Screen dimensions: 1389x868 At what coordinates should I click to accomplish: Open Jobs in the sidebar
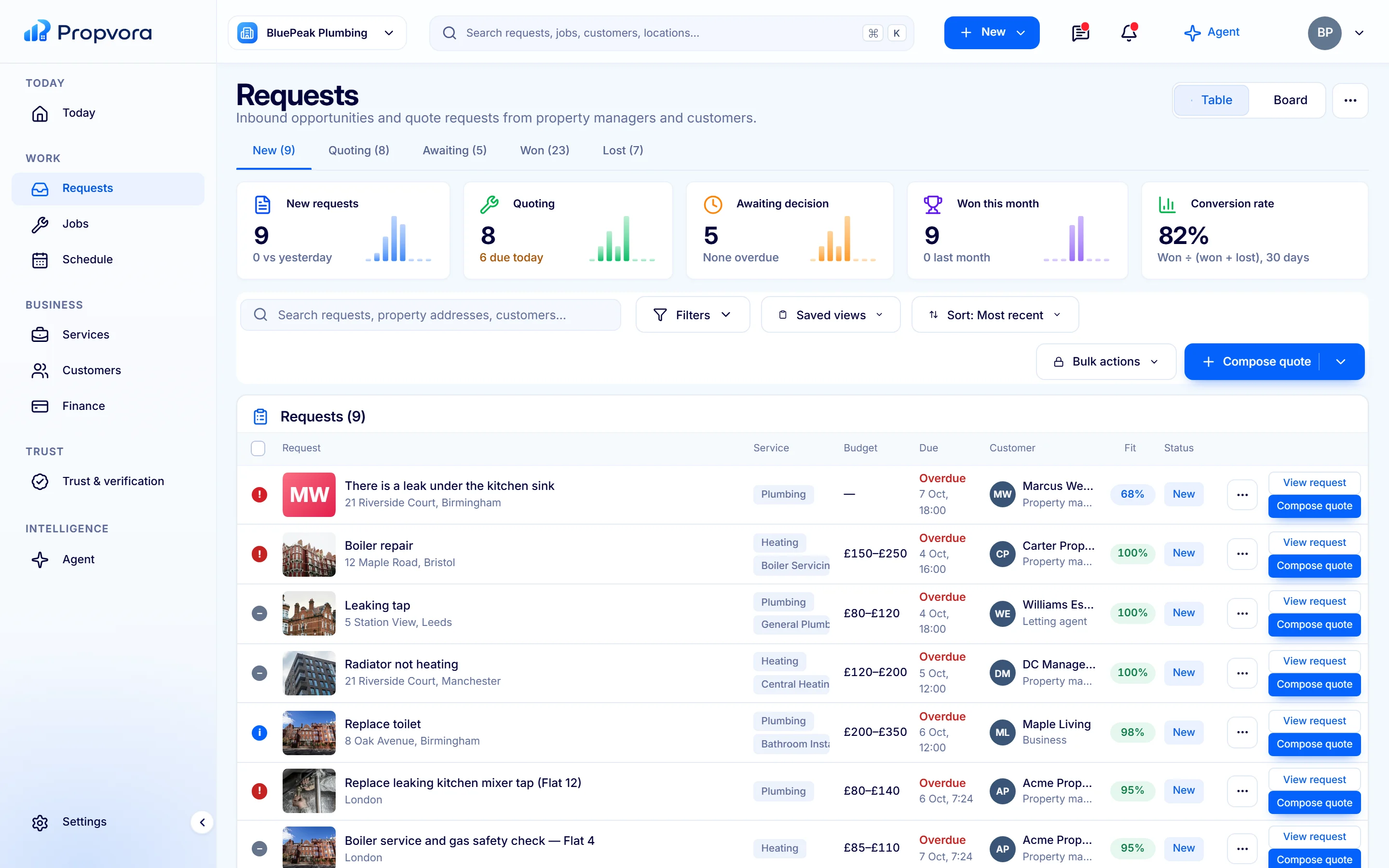108,224
